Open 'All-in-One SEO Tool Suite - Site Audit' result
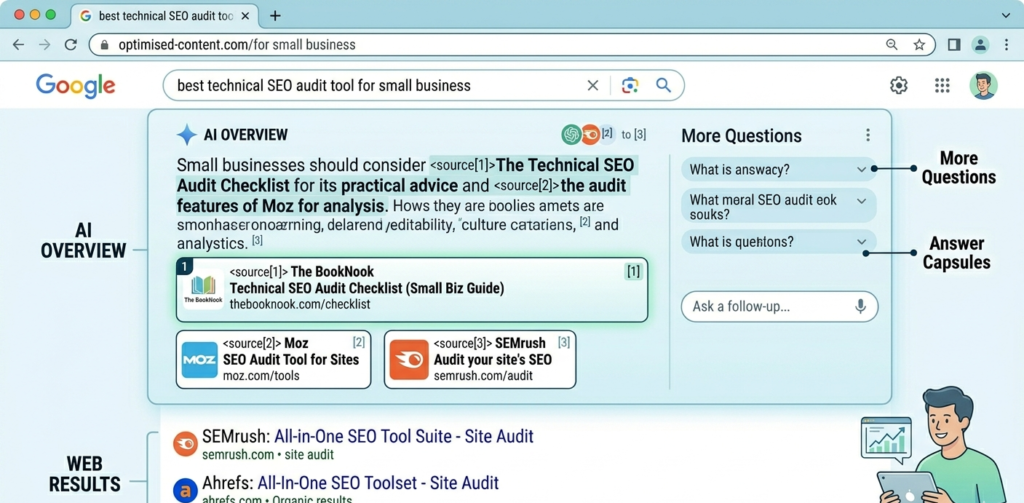The image size is (1024, 503). (x=404, y=436)
